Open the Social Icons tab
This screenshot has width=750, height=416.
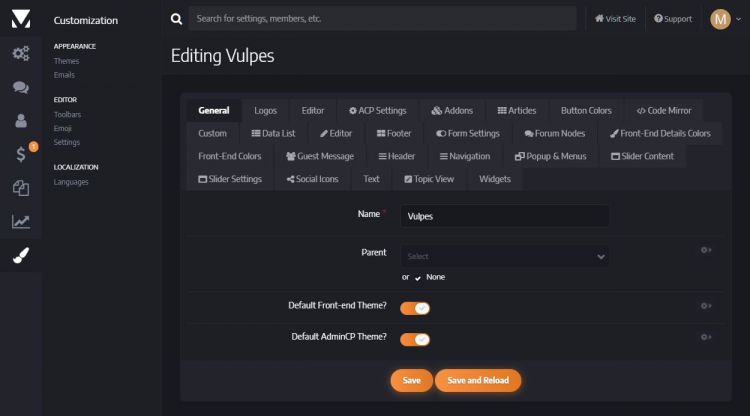(x=312, y=179)
